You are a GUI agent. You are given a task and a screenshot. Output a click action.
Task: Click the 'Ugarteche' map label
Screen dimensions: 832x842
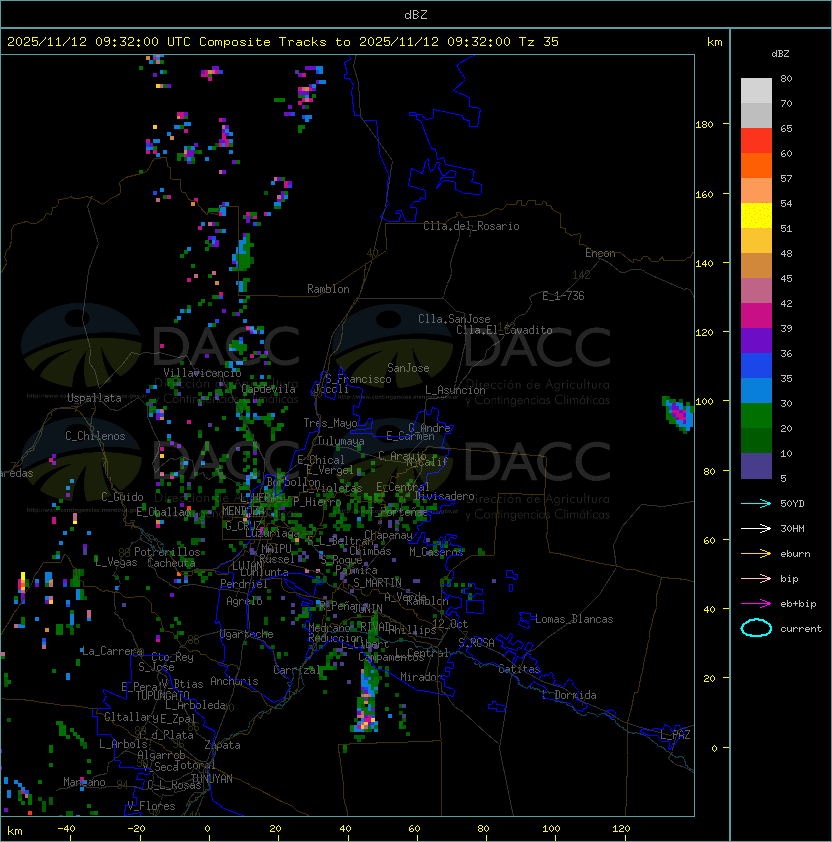(247, 634)
